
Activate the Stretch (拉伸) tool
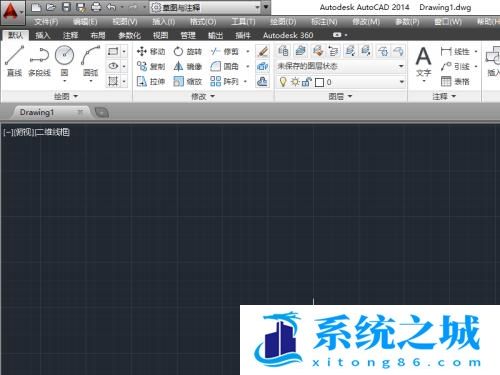pyautogui.click(x=151, y=81)
